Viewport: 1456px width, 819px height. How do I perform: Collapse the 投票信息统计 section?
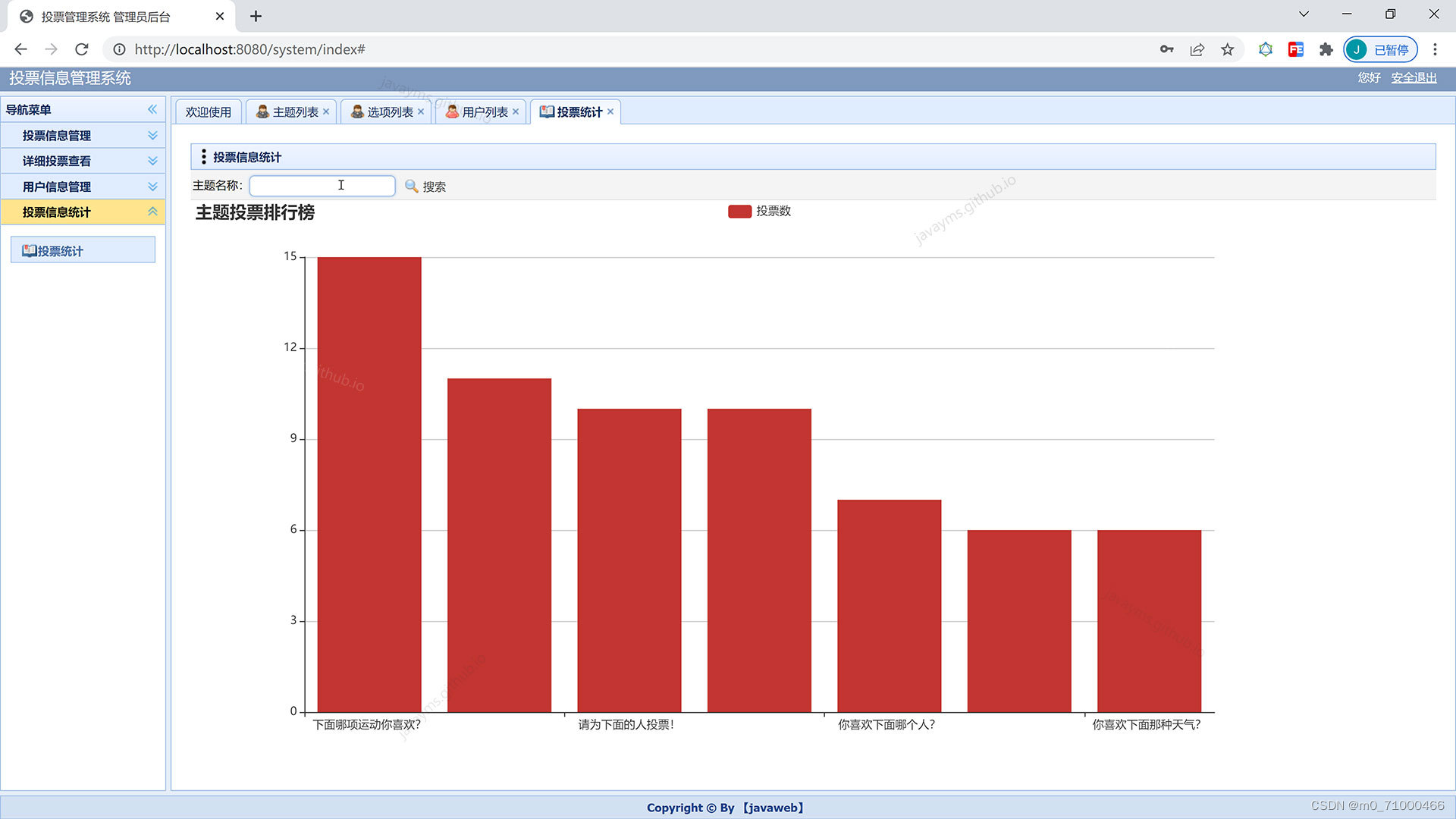point(83,212)
